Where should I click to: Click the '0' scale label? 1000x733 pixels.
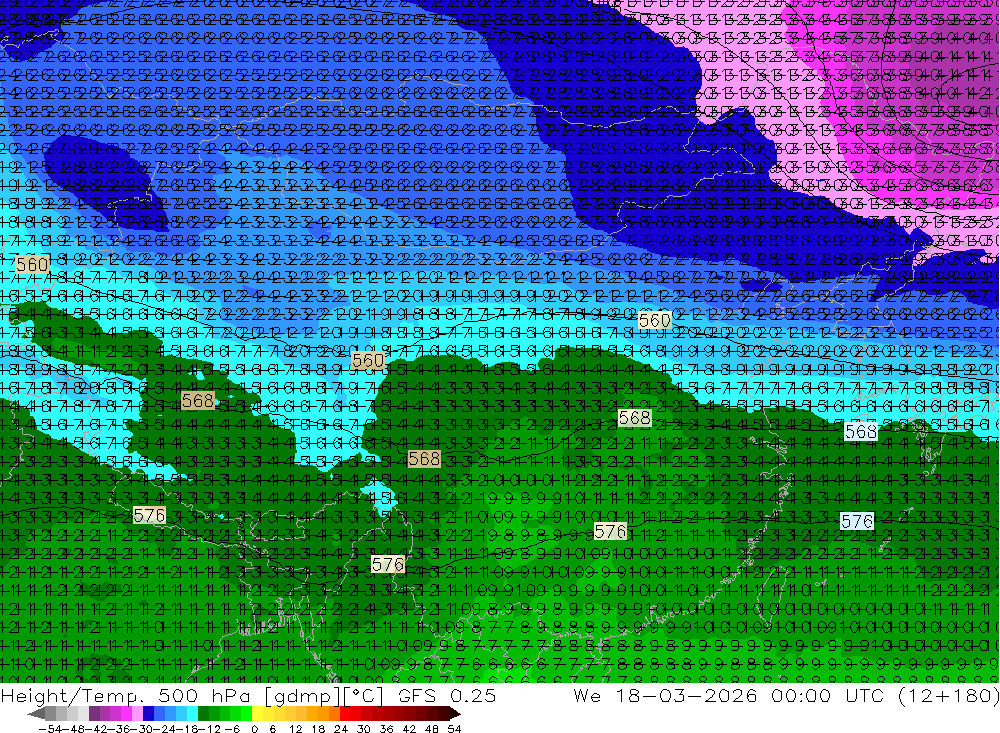point(254,729)
